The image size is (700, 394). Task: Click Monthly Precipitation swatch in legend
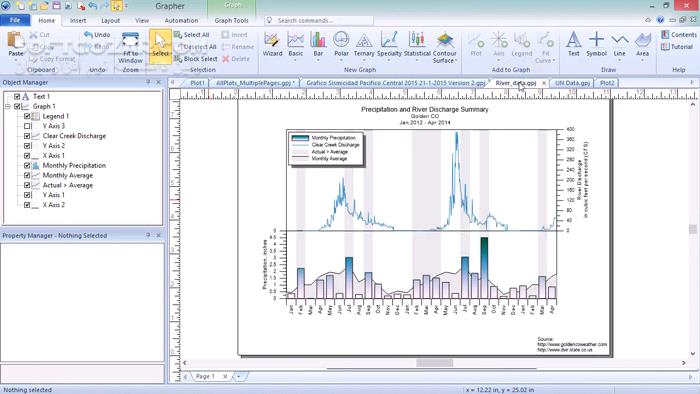pos(300,138)
